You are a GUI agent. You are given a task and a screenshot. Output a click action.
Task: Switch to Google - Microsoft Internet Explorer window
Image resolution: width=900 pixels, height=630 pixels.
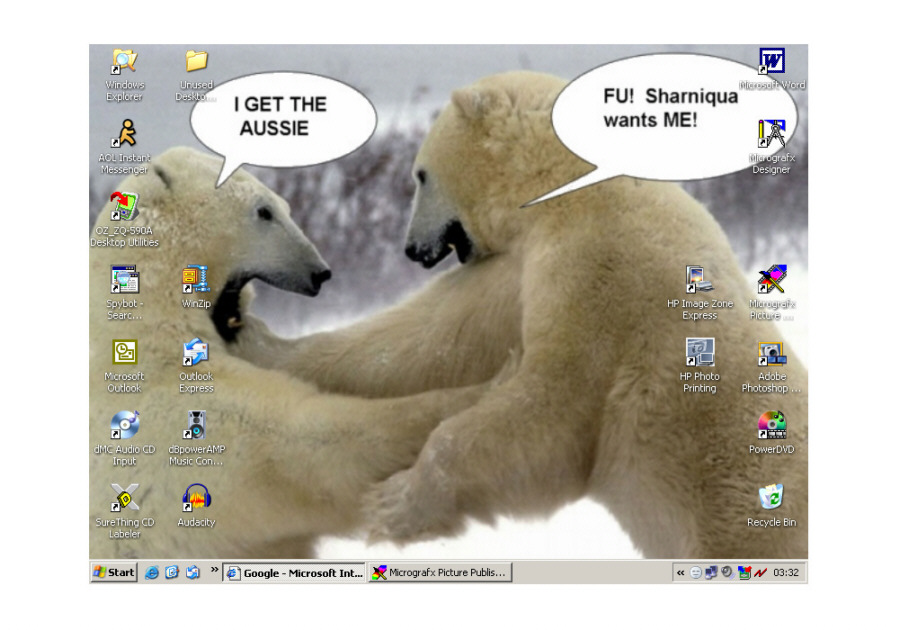(x=294, y=573)
